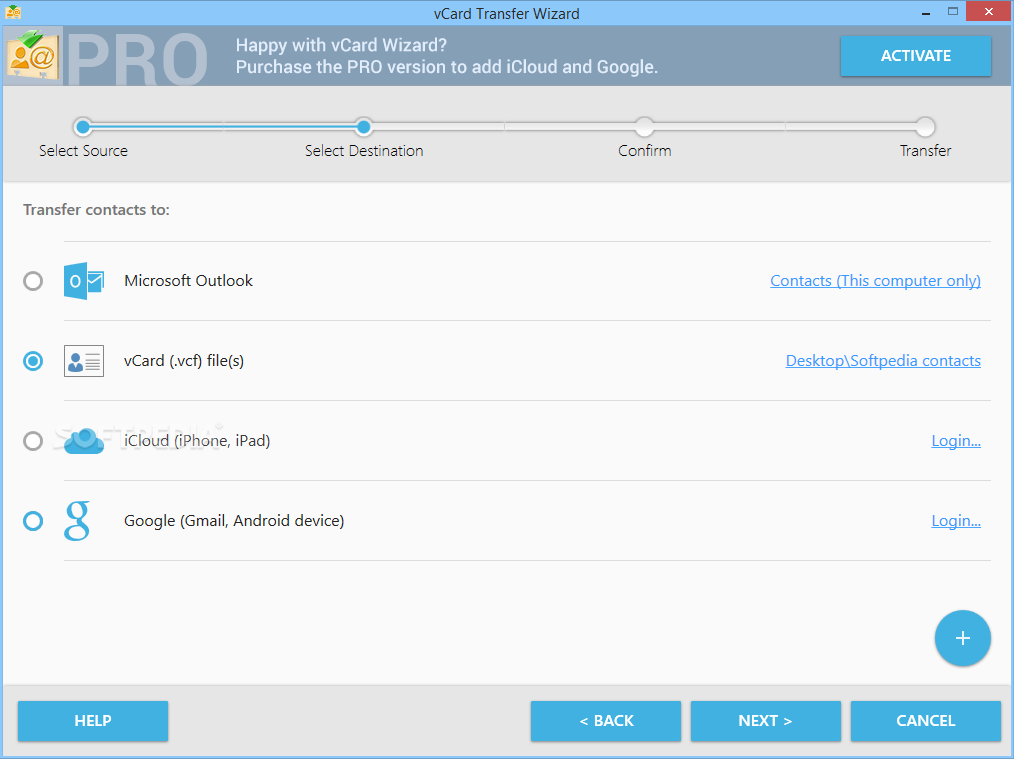Open Contacts (This computer only) link

tap(875, 281)
